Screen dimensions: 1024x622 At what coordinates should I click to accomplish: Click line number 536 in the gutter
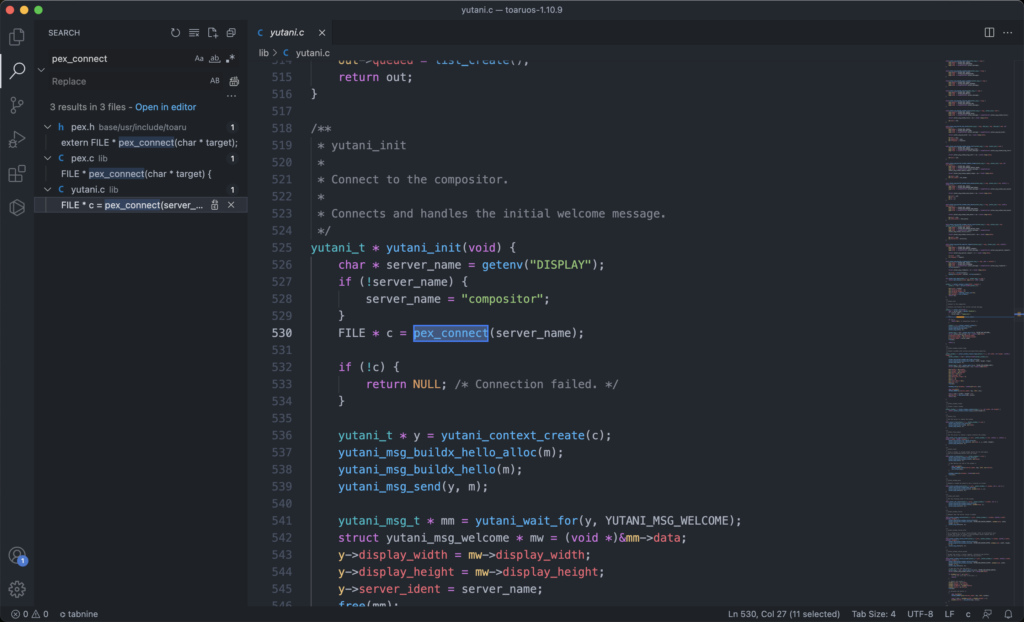tap(281, 435)
